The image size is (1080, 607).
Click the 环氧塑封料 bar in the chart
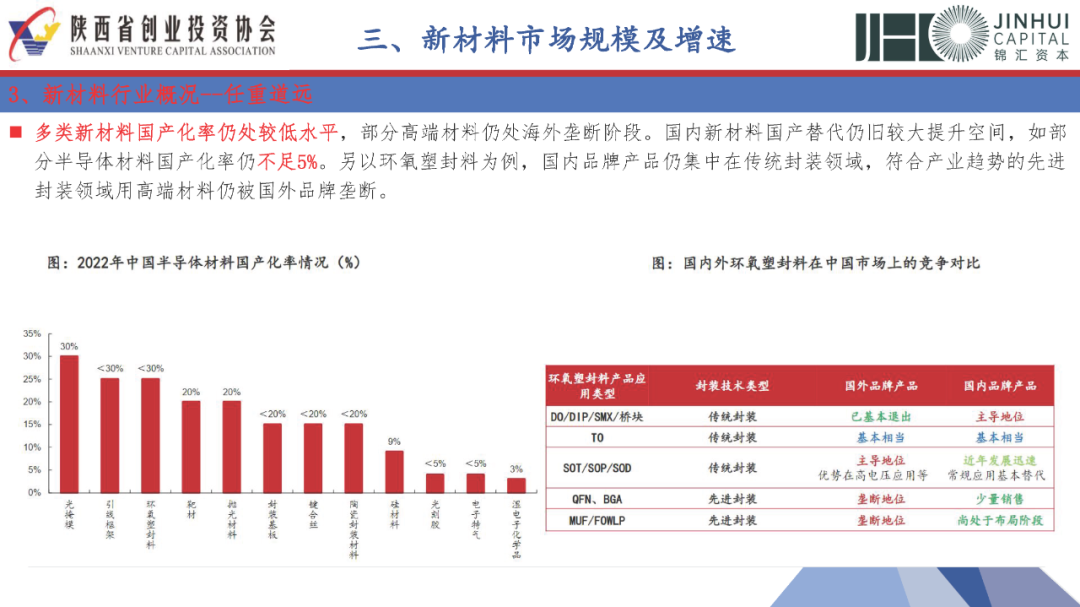tap(150, 435)
